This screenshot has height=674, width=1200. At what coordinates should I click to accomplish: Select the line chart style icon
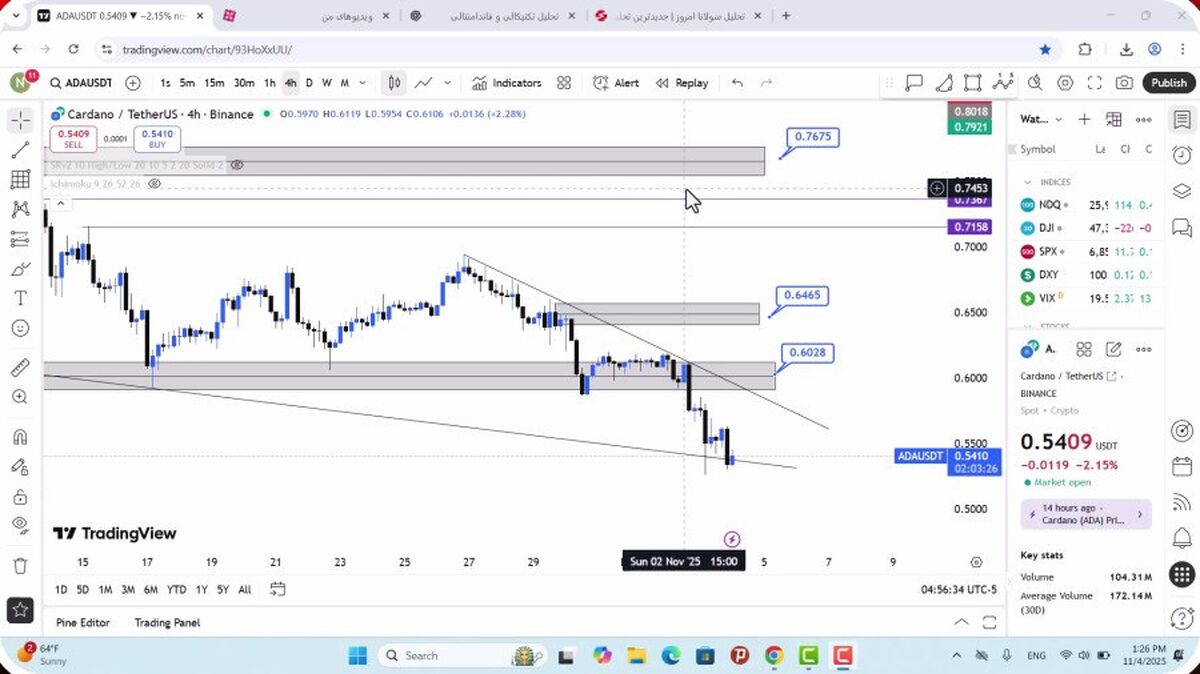424,83
